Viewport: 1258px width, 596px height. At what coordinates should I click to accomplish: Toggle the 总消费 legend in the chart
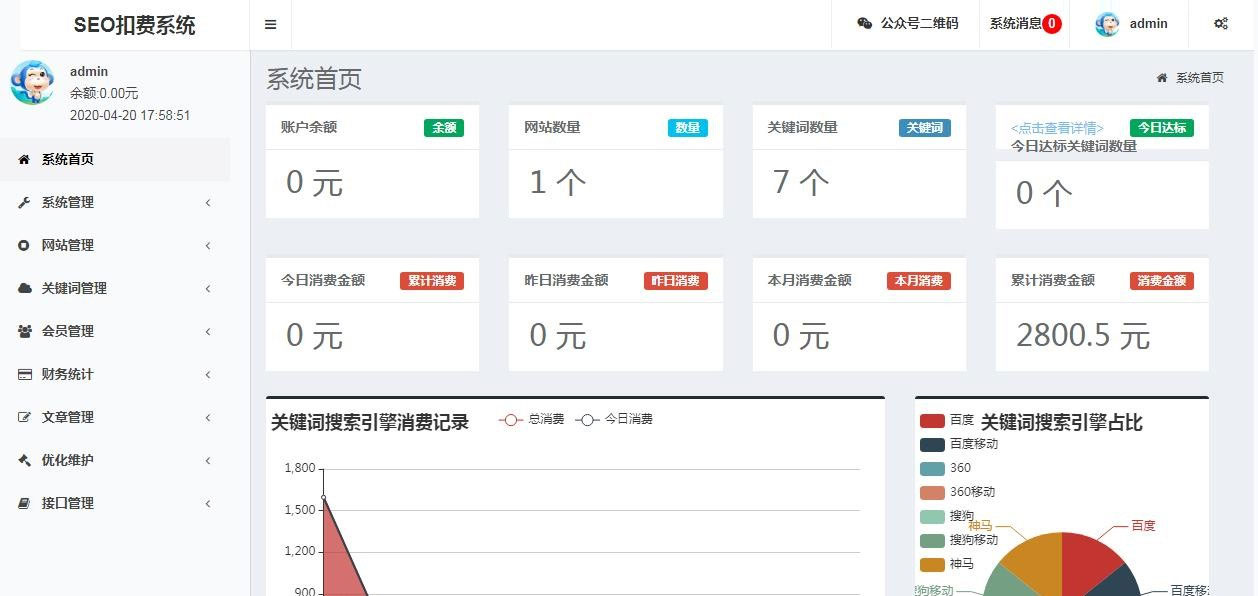531,419
